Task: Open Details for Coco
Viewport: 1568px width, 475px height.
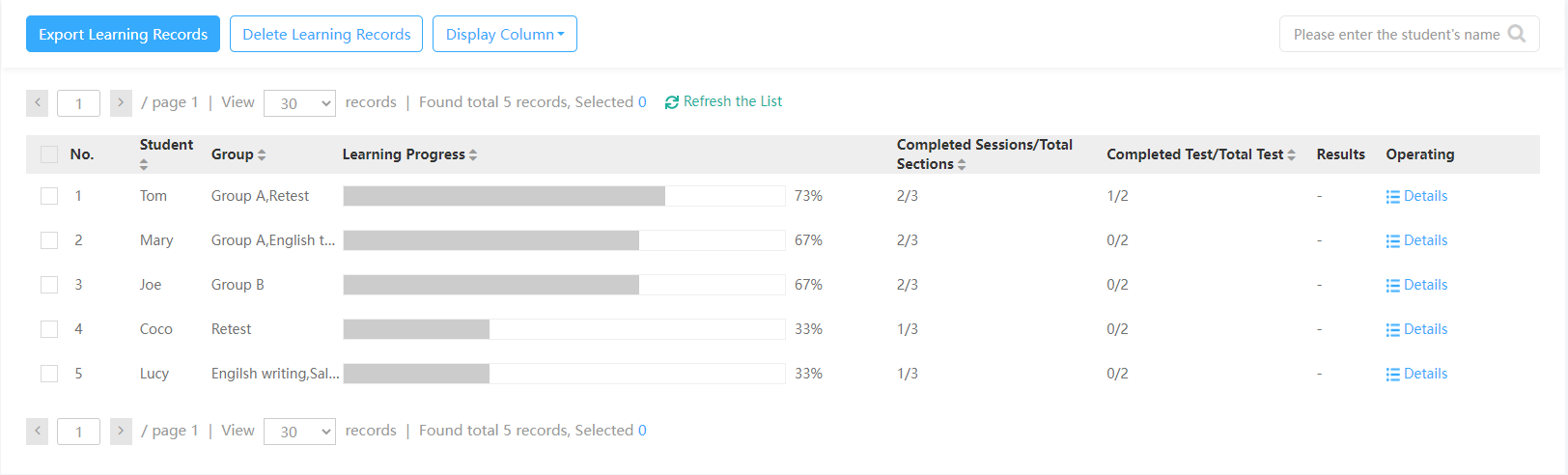Action: point(1416,329)
